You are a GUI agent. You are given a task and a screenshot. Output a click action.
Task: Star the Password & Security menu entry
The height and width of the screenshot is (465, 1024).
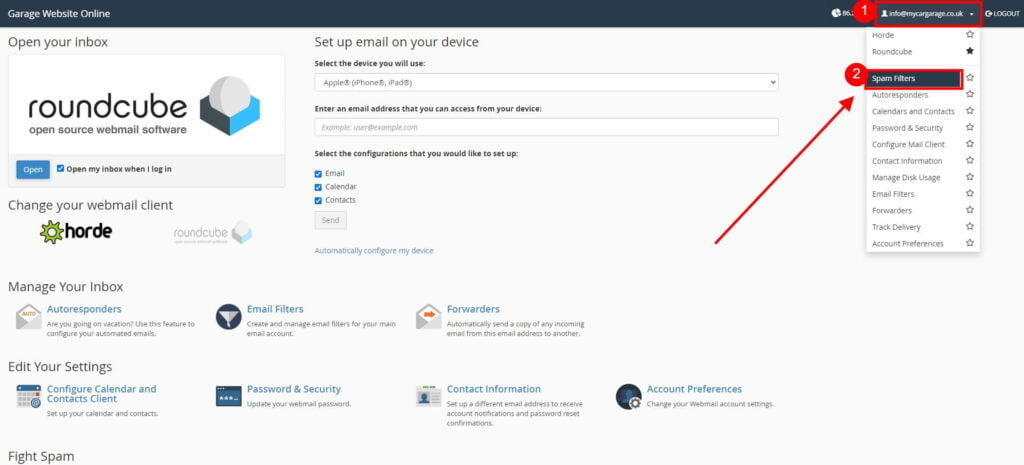click(x=970, y=127)
